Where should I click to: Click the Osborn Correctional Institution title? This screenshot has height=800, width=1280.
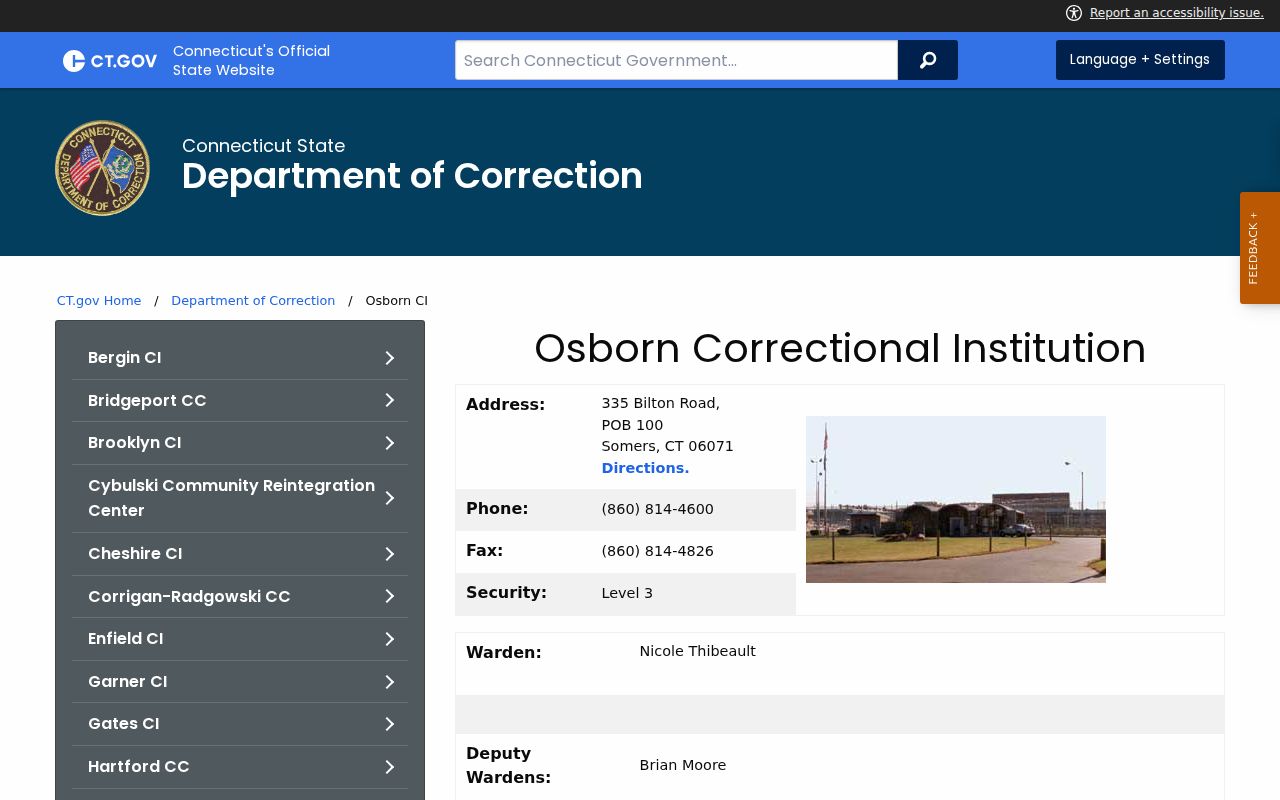840,349
